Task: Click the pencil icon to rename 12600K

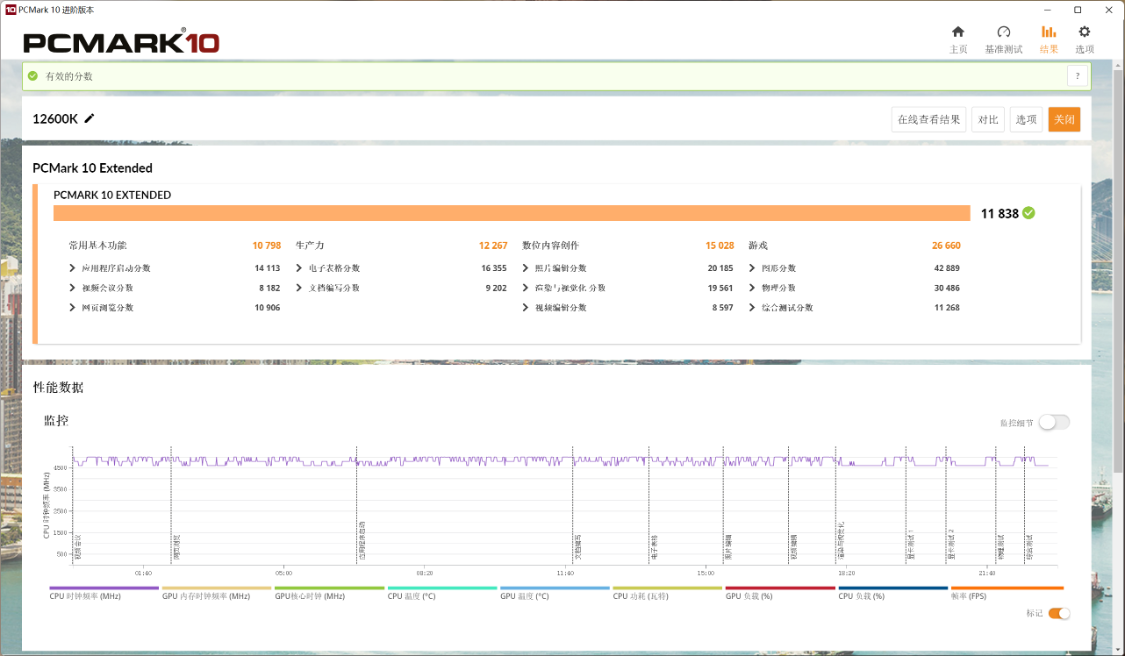Action: [x=90, y=118]
